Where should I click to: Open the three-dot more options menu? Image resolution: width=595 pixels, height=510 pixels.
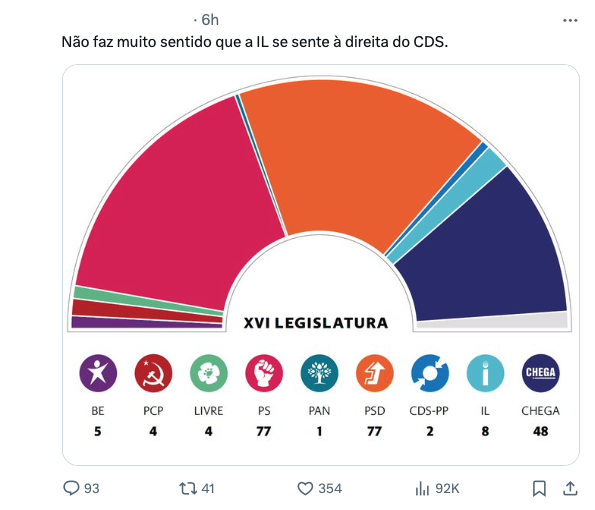[570, 20]
